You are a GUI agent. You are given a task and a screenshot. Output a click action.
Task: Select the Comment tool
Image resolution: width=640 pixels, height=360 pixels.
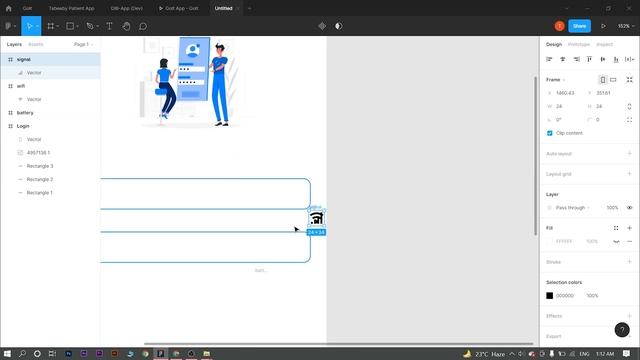[143, 26]
